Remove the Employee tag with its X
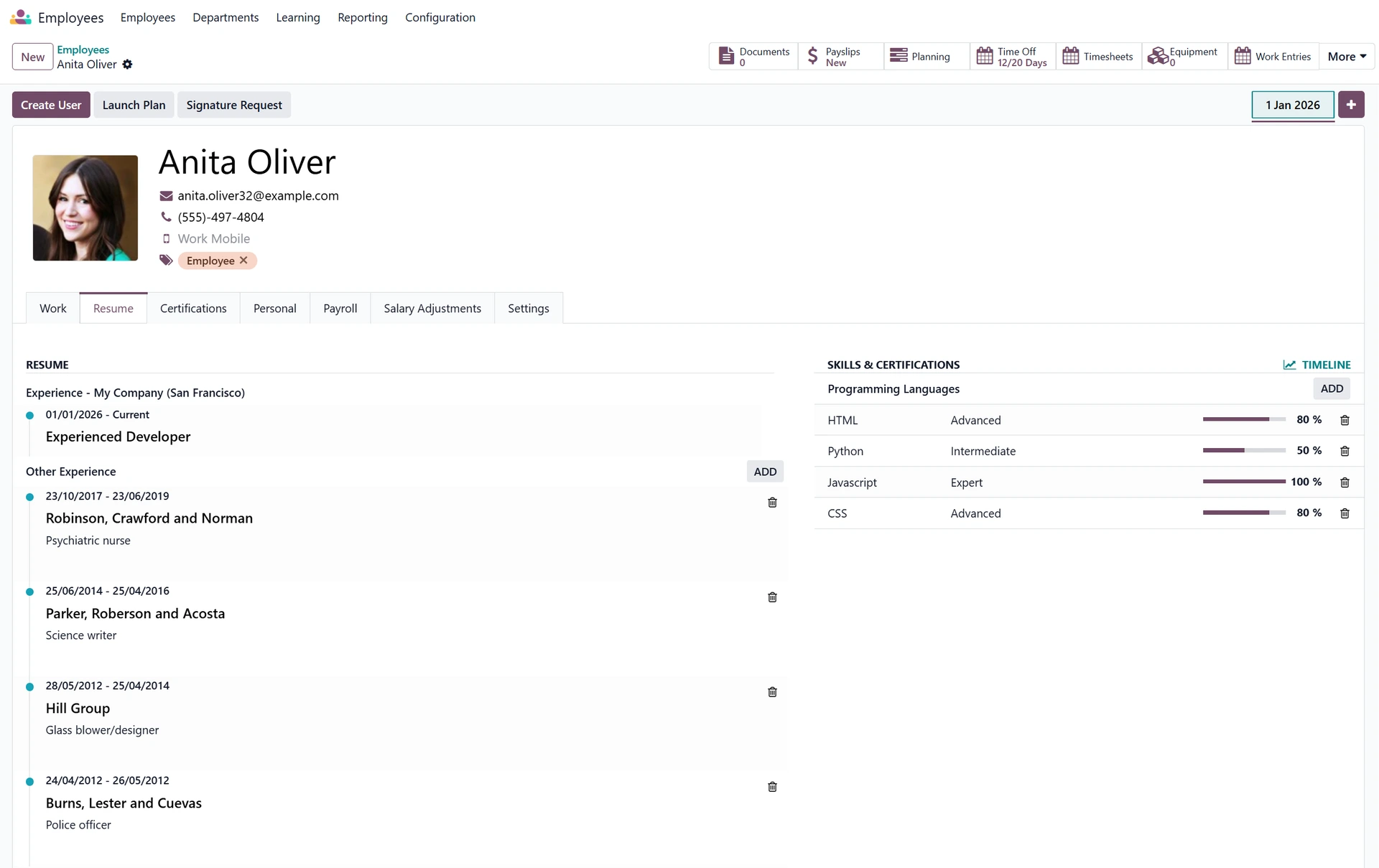The image size is (1379, 868). (x=243, y=261)
